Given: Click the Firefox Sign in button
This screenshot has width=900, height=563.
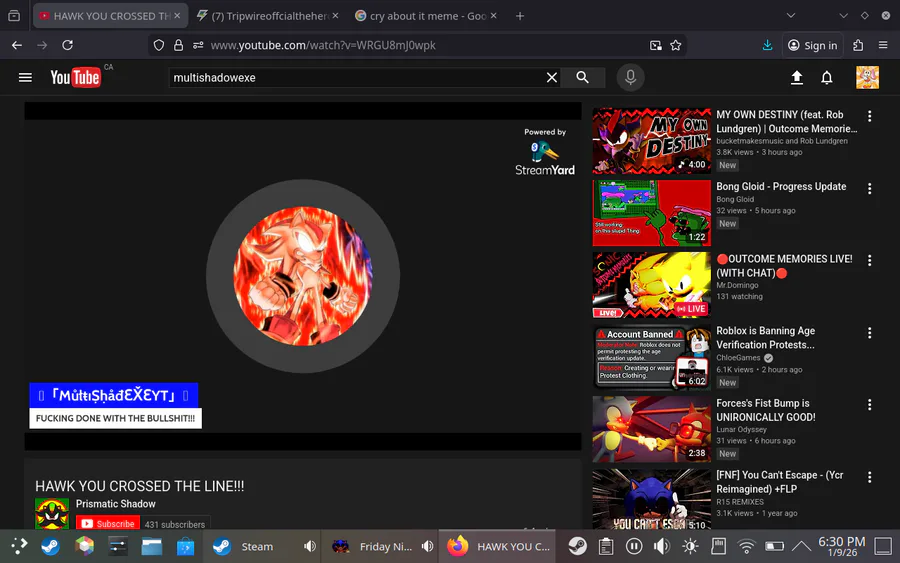Looking at the screenshot, I should point(813,45).
